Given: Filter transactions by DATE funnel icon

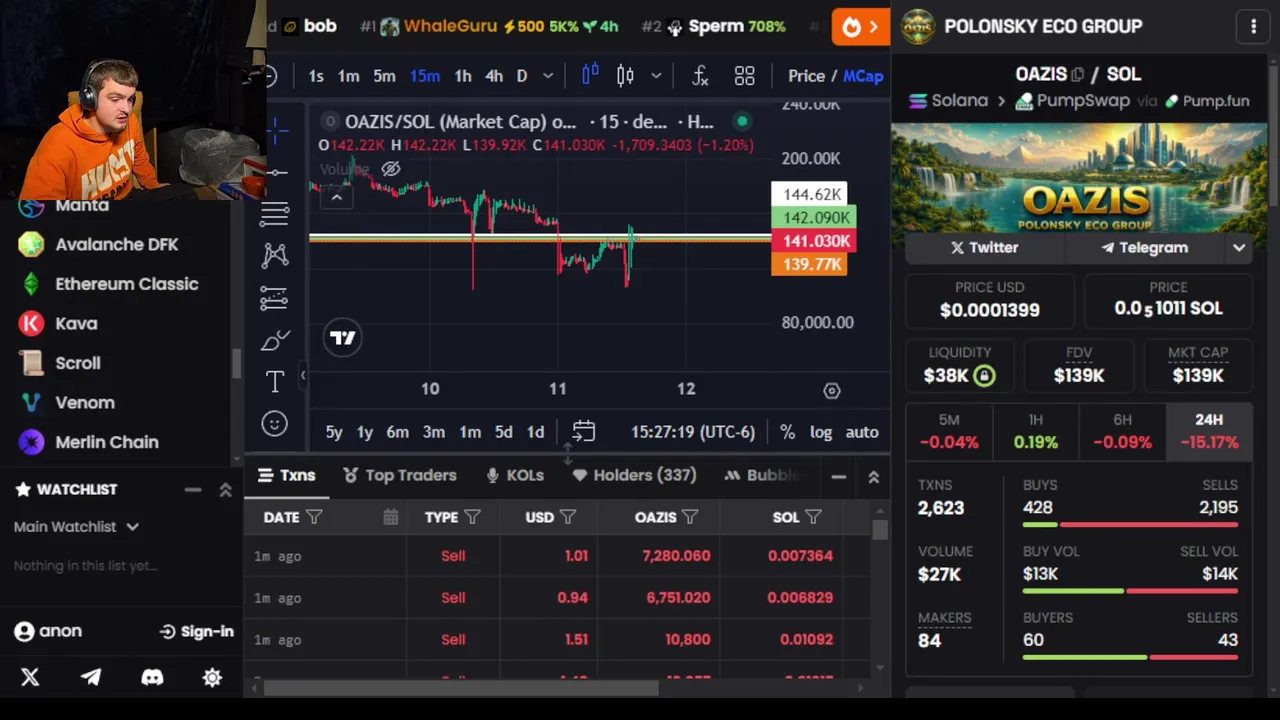Looking at the screenshot, I should coord(314,517).
